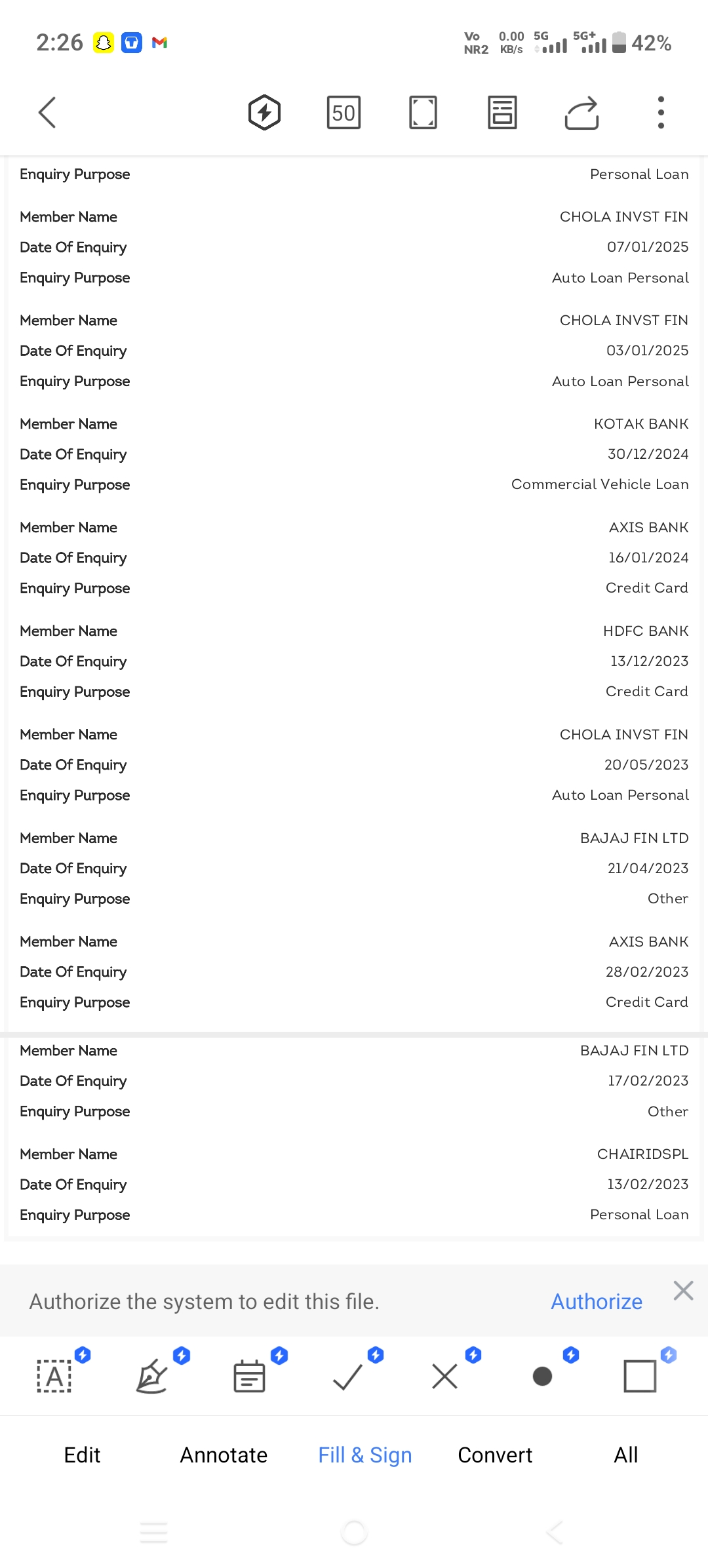
Task: Go to the Convert tab
Action: click(x=495, y=1455)
